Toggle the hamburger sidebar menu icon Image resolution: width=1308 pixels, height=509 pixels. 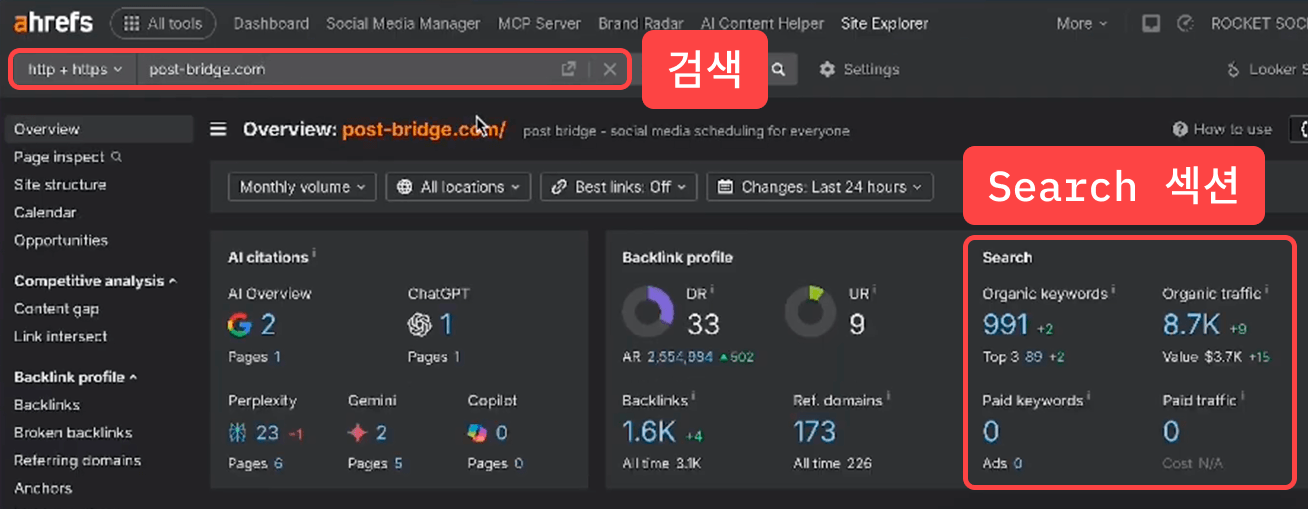[218, 129]
